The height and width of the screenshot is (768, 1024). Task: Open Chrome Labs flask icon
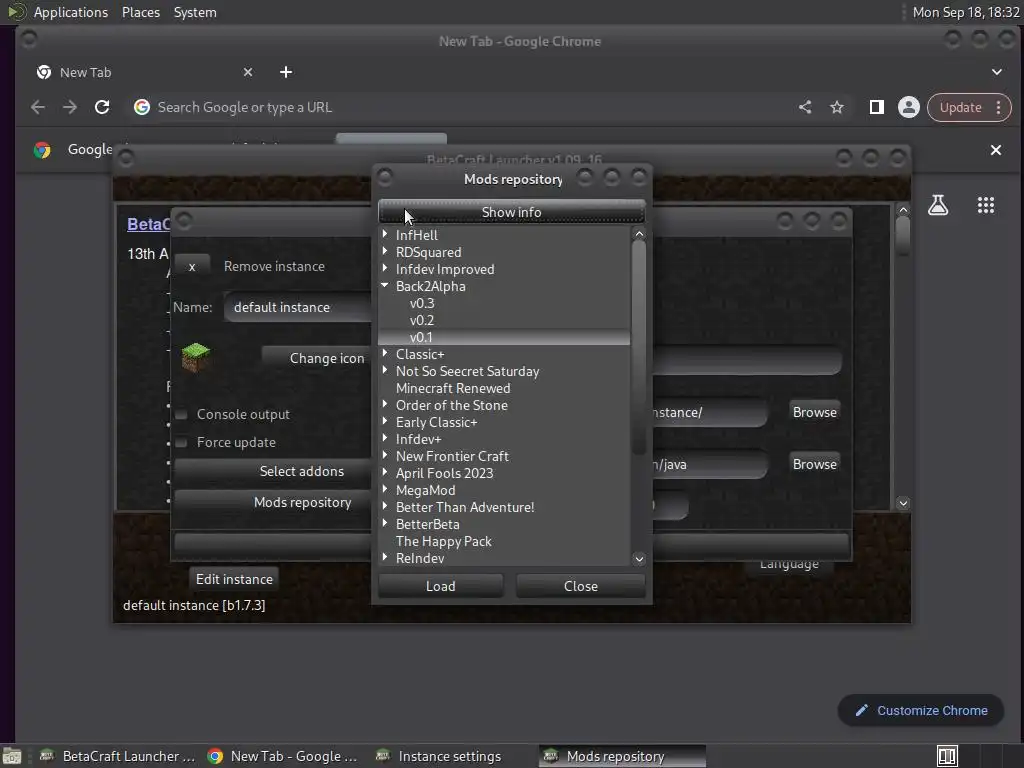(x=938, y=206)
